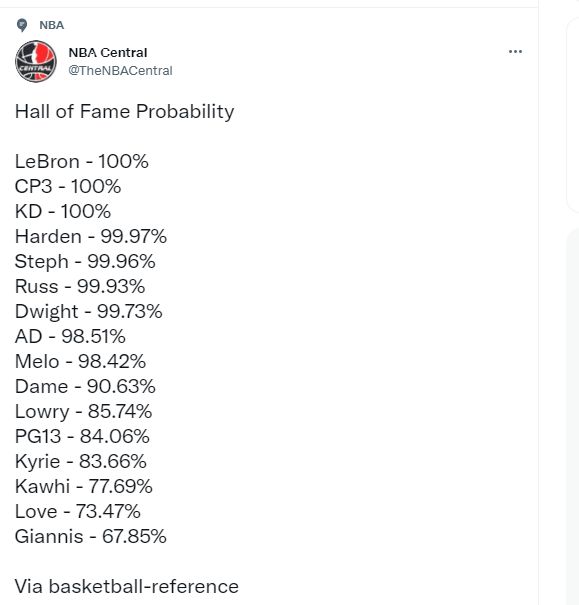Click the Steph - 99.96% line
This screenshot has height=605, width=579.
pos(85,261)
